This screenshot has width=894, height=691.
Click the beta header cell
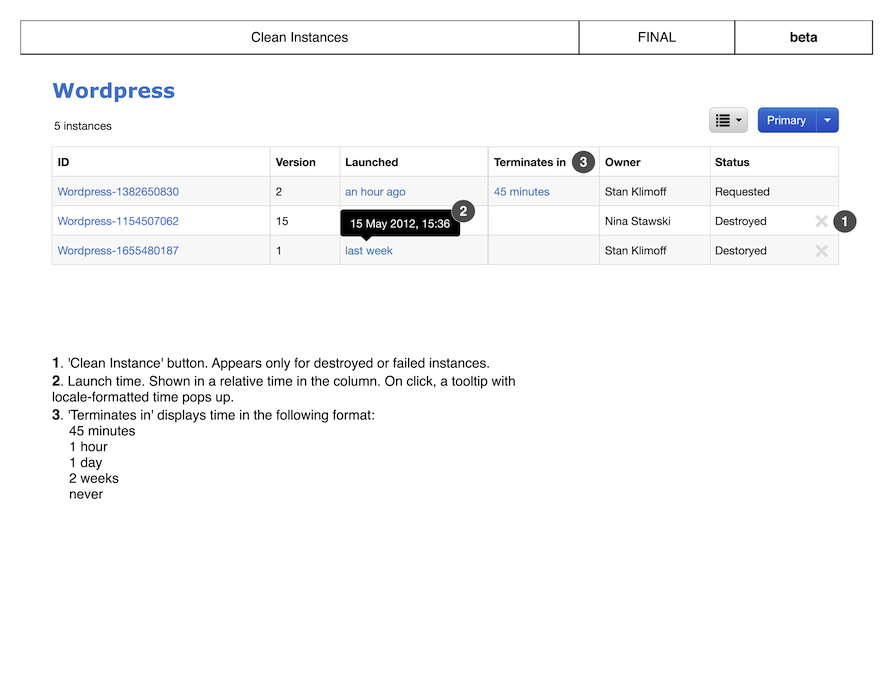coord(803,38)
